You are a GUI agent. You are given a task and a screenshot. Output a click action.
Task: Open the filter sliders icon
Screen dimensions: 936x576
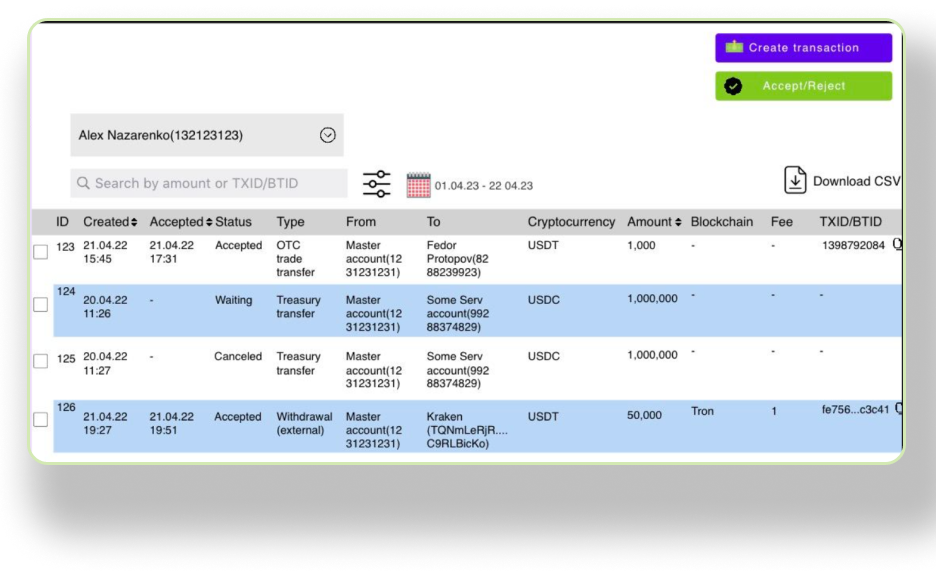pos(377,184)
